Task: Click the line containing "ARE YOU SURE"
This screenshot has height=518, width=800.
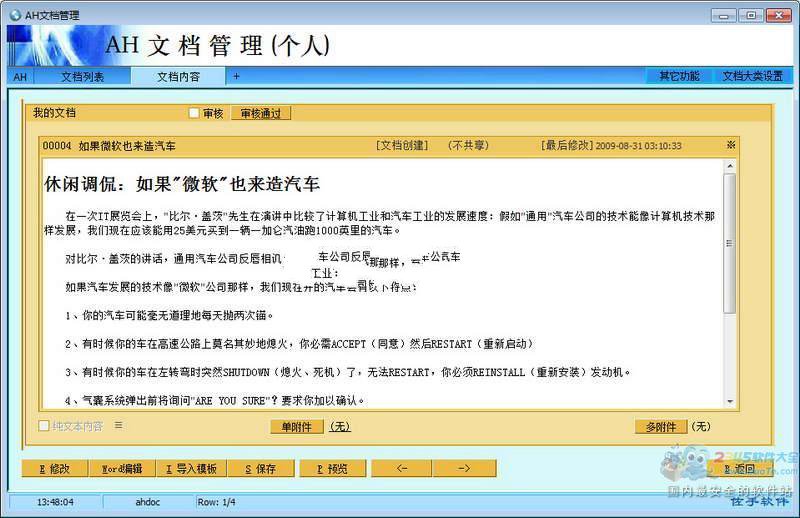Action: 215,401
